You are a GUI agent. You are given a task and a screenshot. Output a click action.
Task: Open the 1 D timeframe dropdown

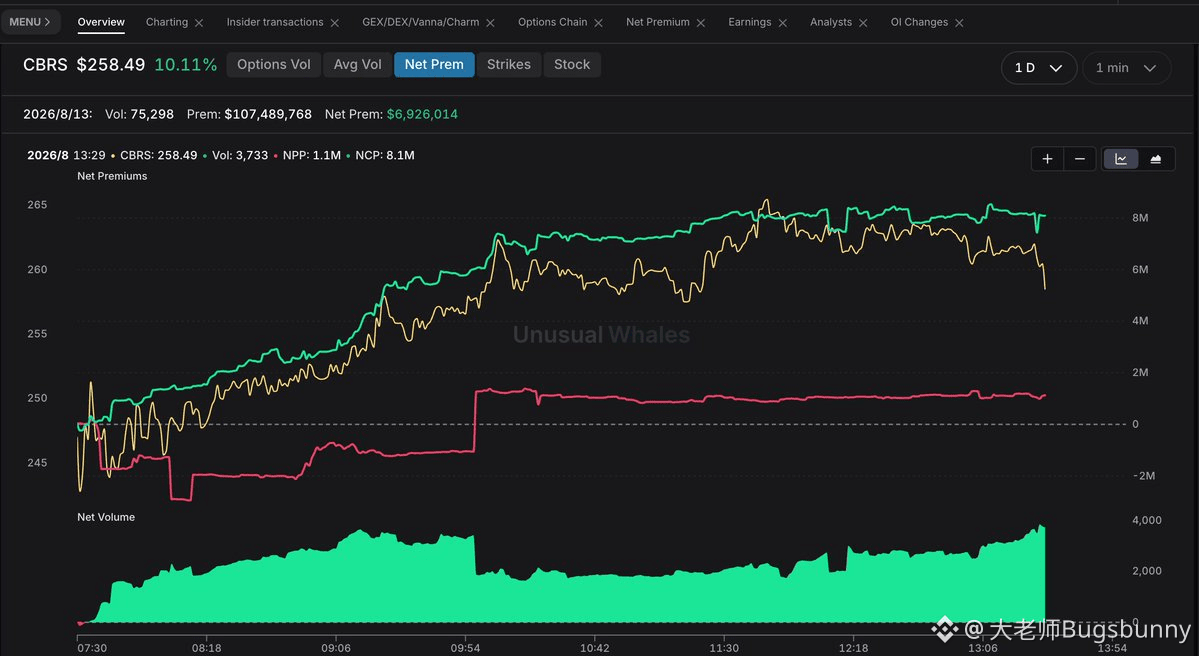(1038, 68)
